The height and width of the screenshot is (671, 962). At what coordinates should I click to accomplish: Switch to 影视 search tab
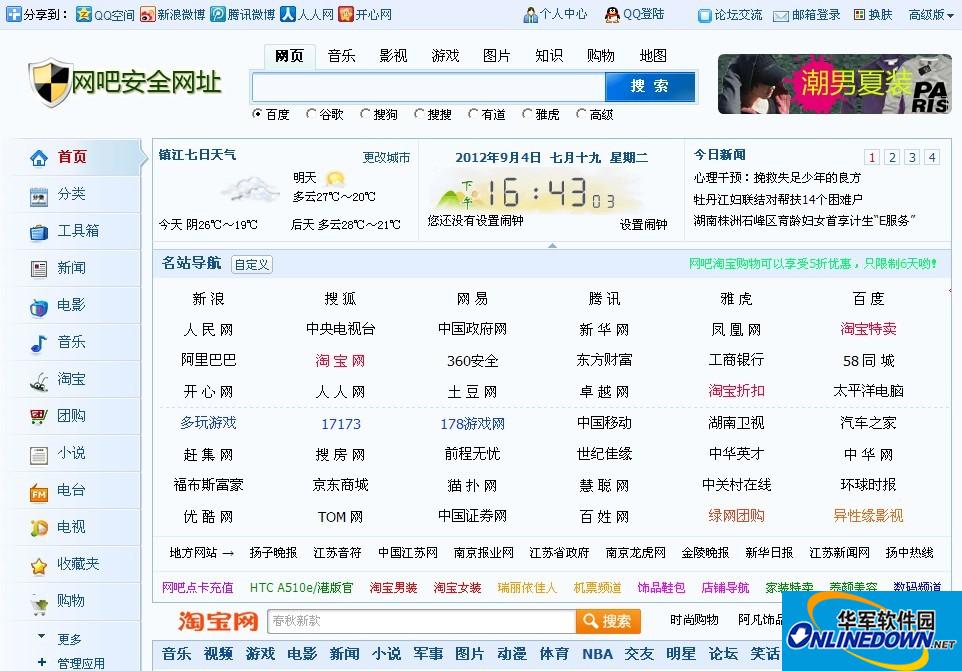[393, 56]
